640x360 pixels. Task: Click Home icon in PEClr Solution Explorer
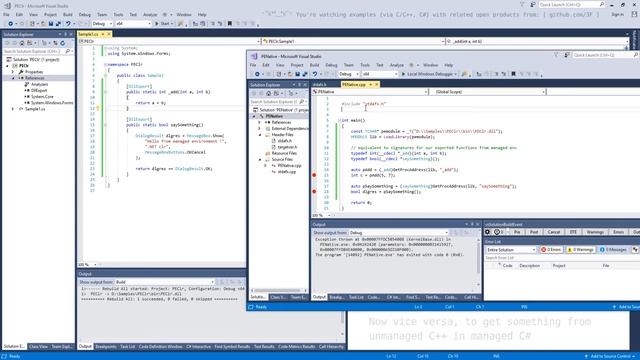pyautogui.click(x=22, y=43)
